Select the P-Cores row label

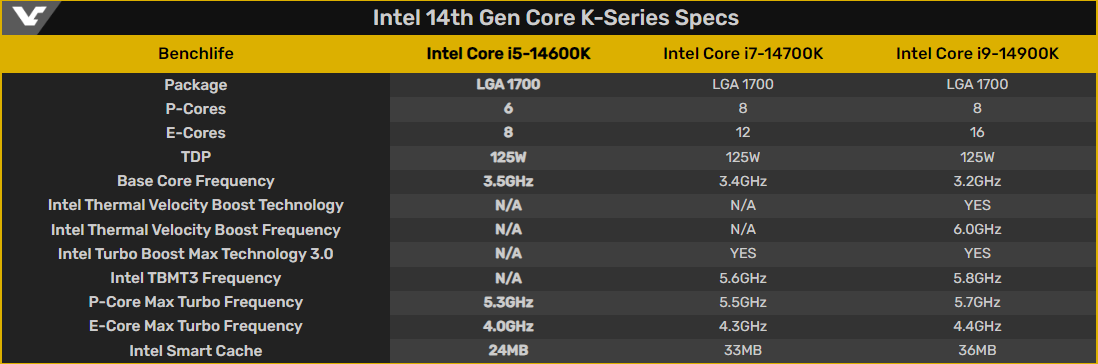pyautogui.click(x=196, y=109)
